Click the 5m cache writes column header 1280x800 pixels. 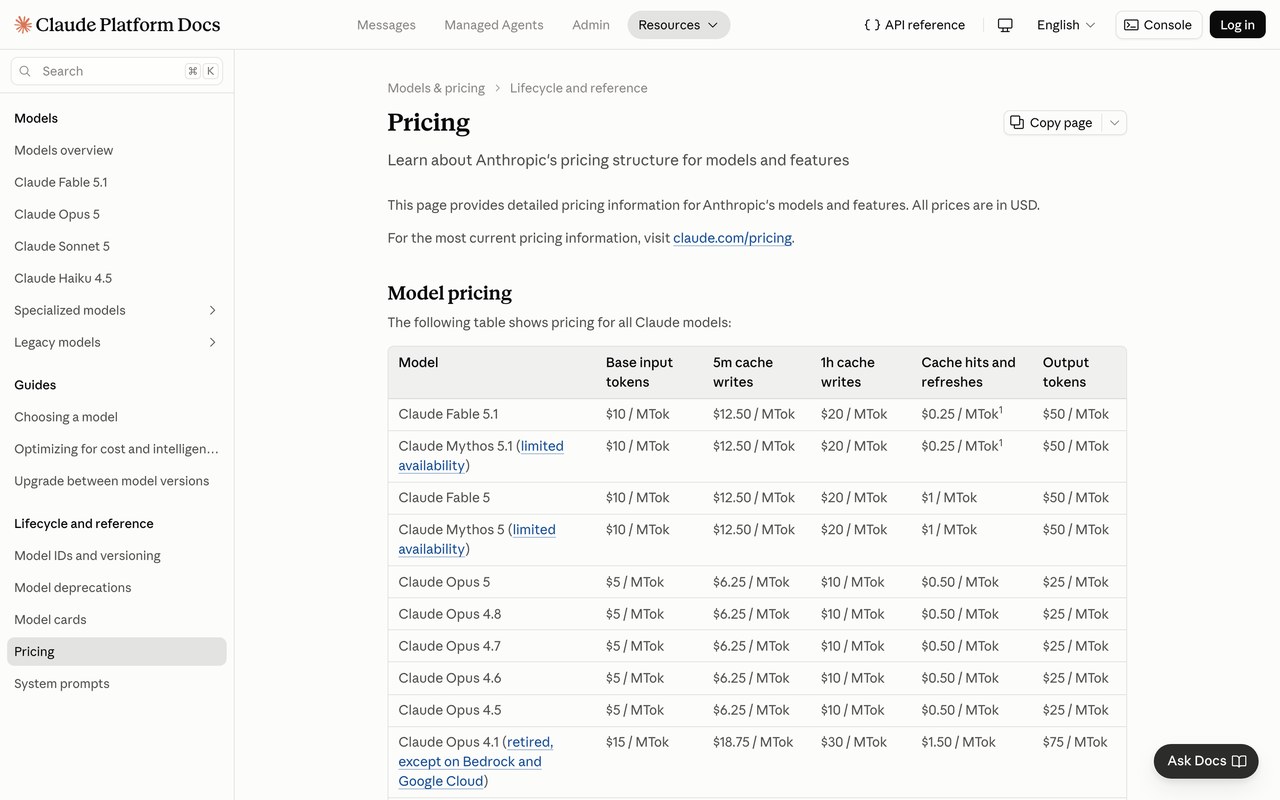[743, 372]
